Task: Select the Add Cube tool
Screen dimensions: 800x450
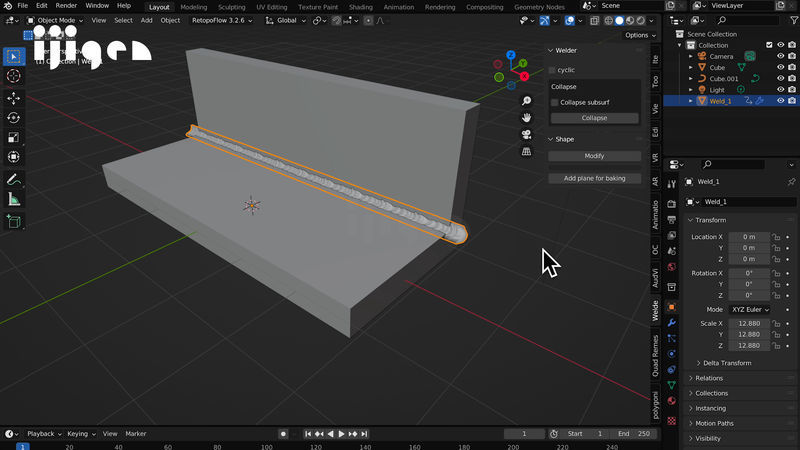Action: 14,221
